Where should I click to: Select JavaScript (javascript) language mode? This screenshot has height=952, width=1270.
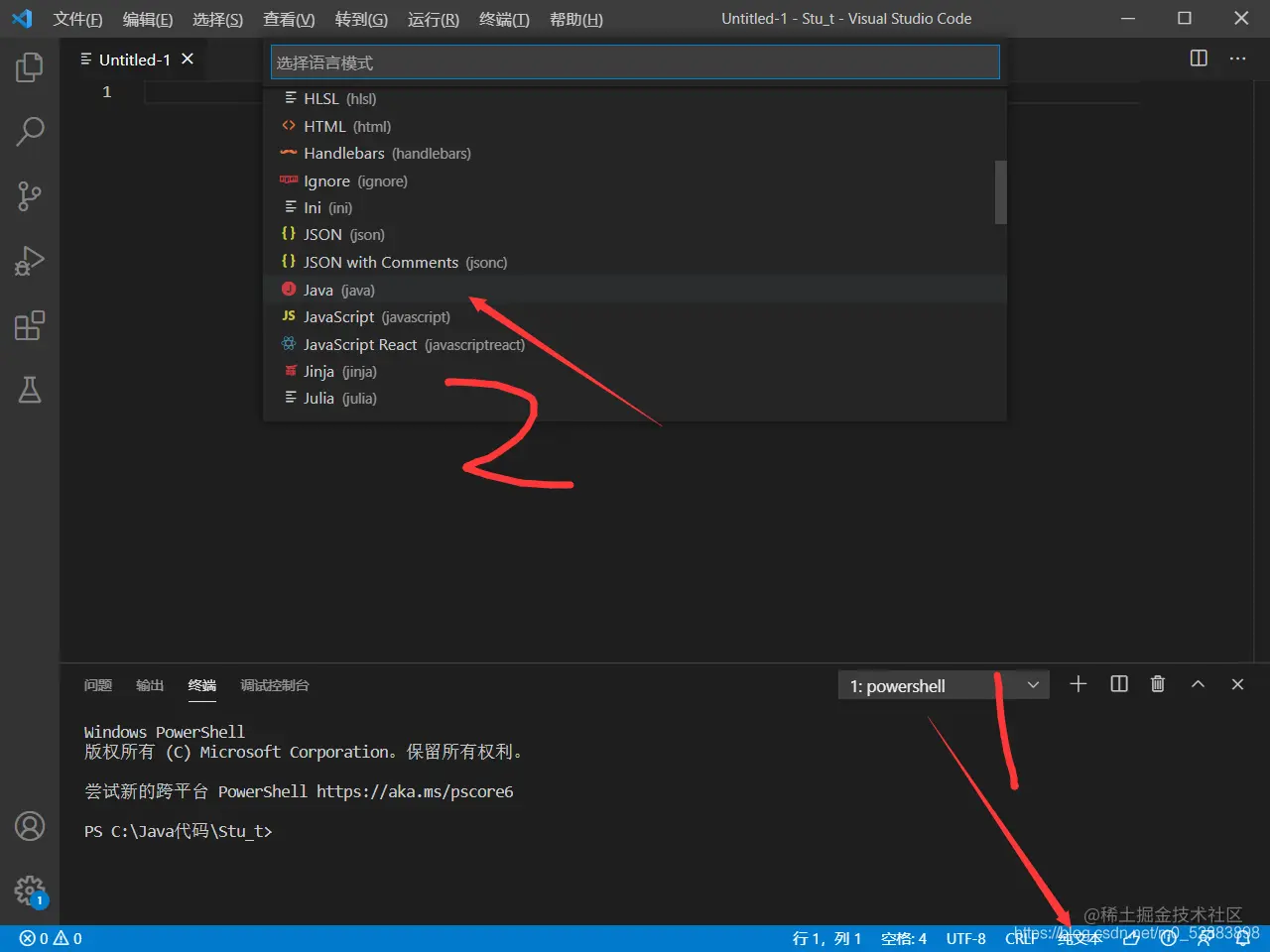click(635, 316)
